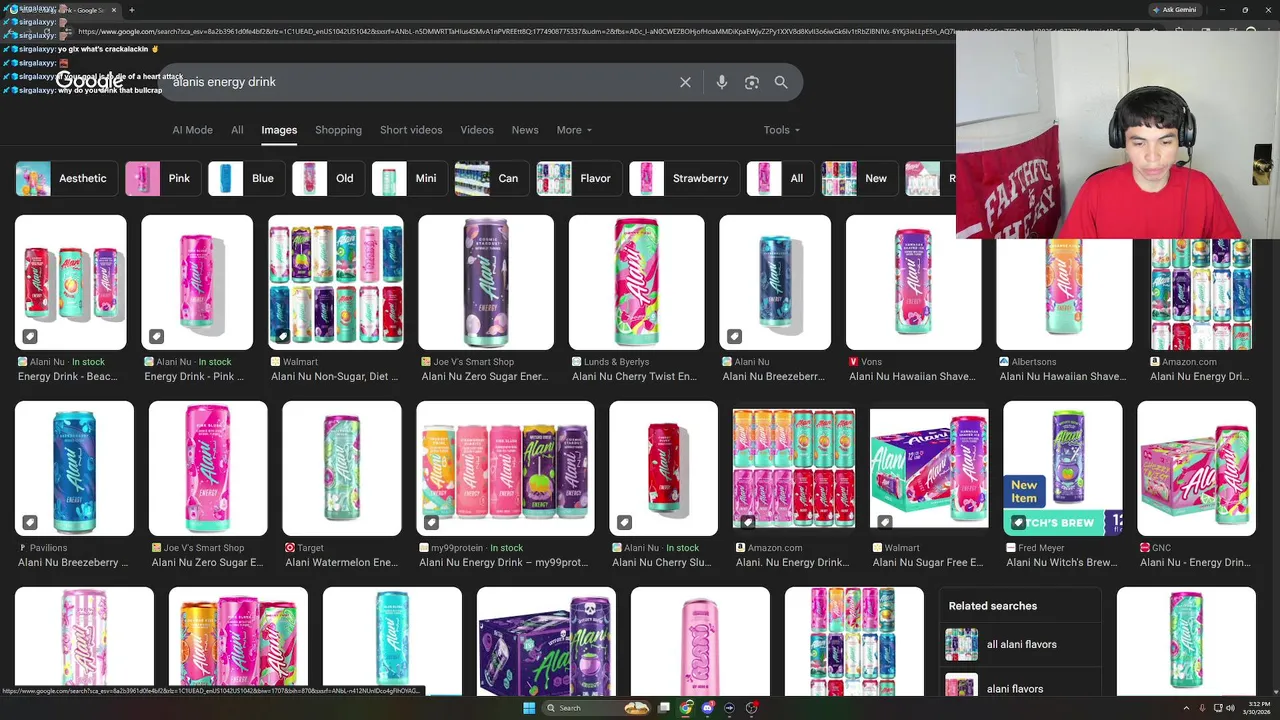The width and height of the screenshot is (1280, 720).
Task: Open the News tab
Action: (x=525, y=130)
